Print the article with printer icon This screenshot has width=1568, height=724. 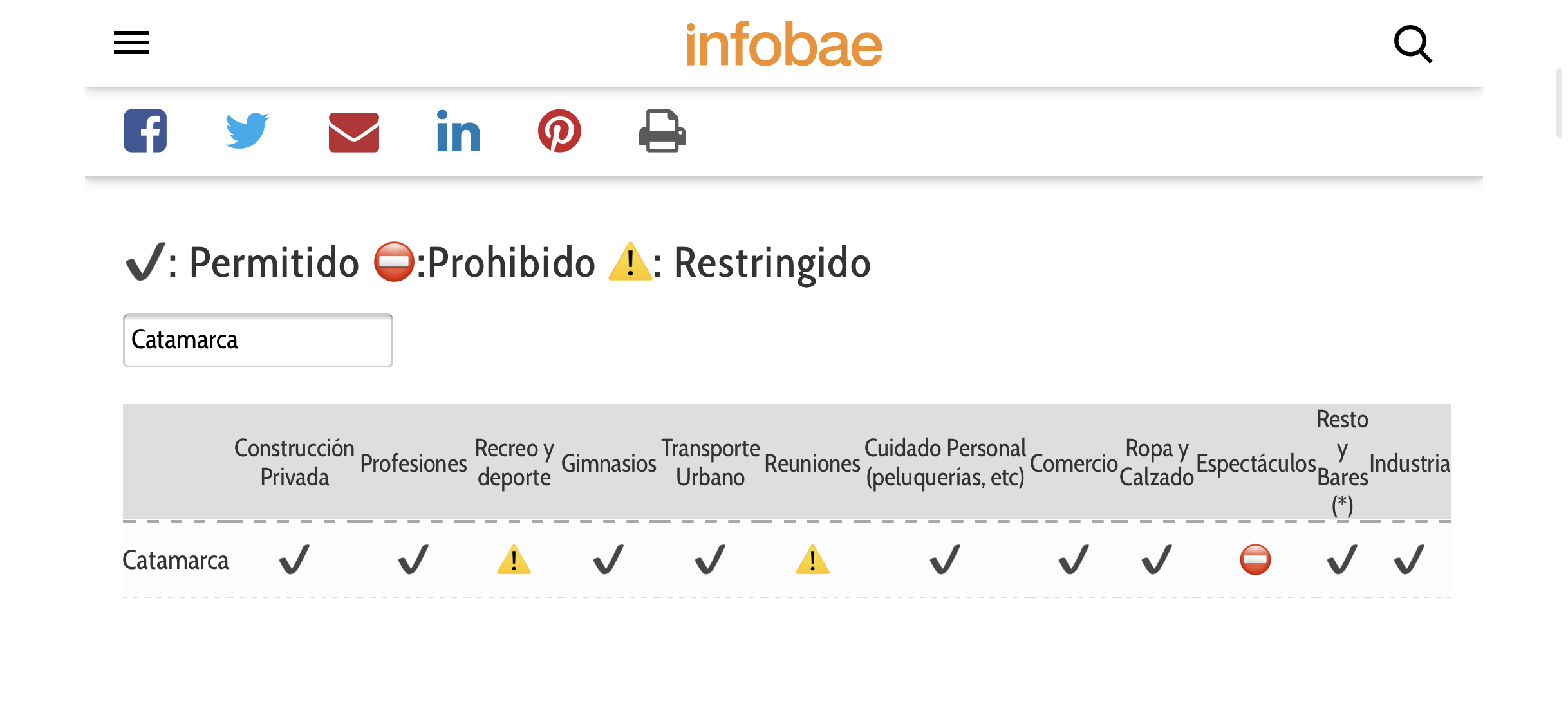pos(662,131)
